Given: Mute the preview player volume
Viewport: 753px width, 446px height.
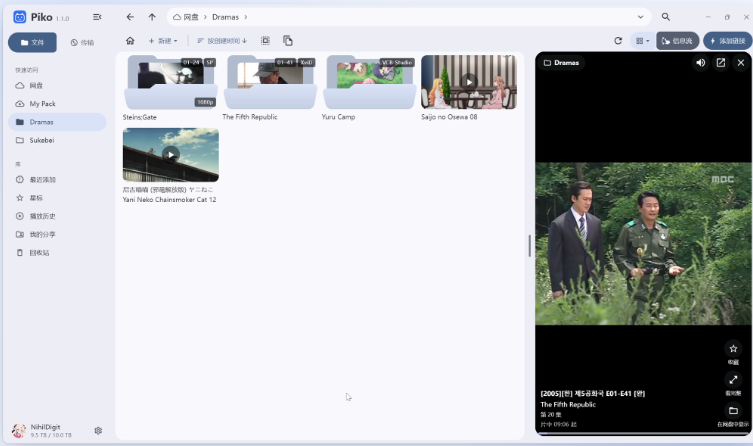Looking at the screenshot, I should (x=701, y=63).
